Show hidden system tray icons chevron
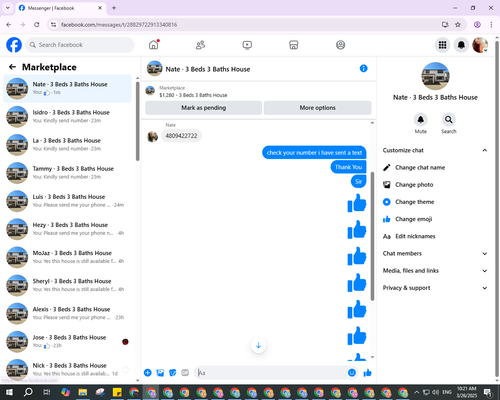Screen dimensions: 500x400 [x=416, y=392]
